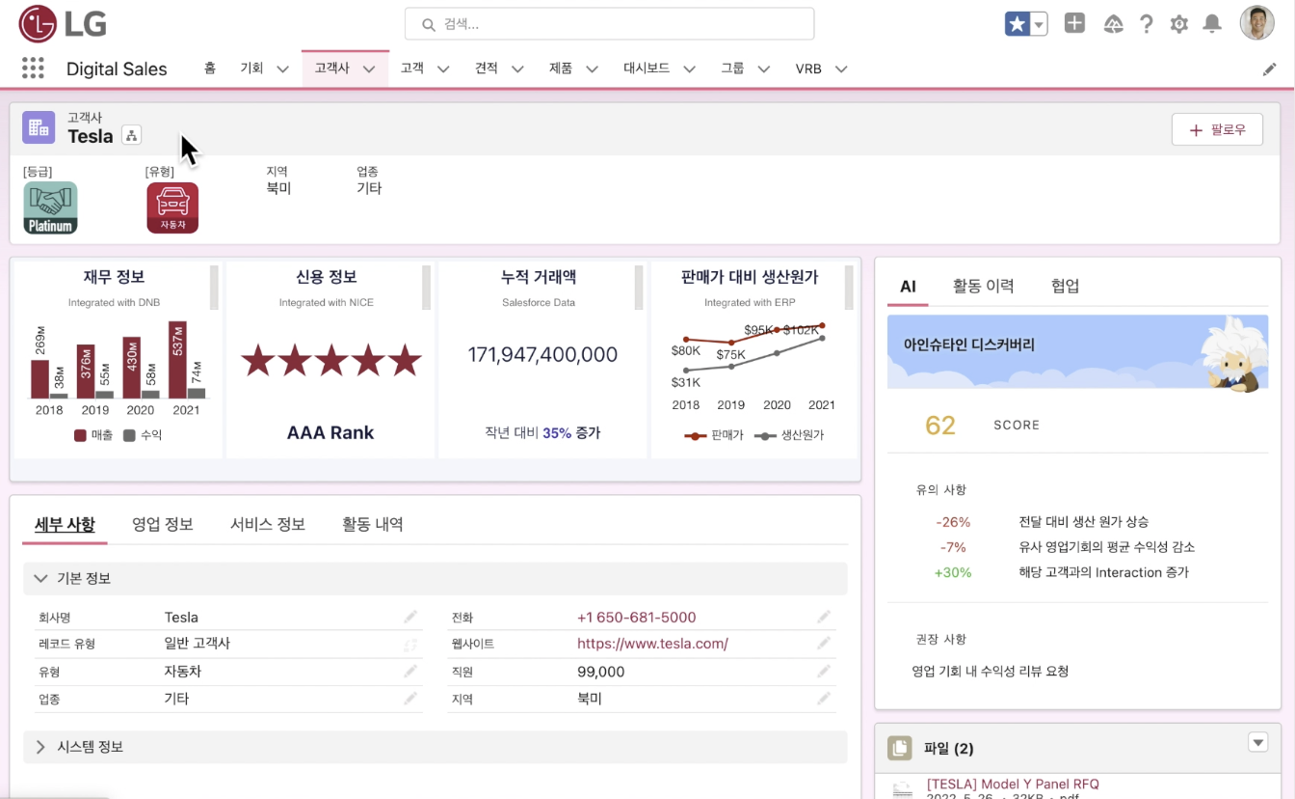The width and height of the screenshot is (1295, 799).
Task: Open the App Launcher grid icon
Action: click(x=33, y=68)
